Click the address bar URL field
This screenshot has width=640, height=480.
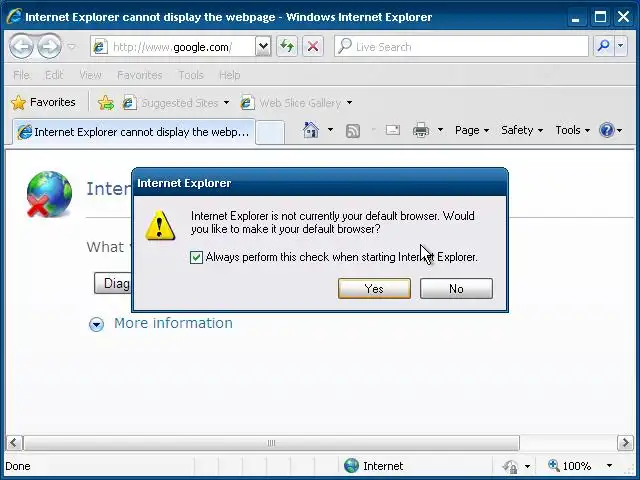pyautogui.click(x=173, y=47)
